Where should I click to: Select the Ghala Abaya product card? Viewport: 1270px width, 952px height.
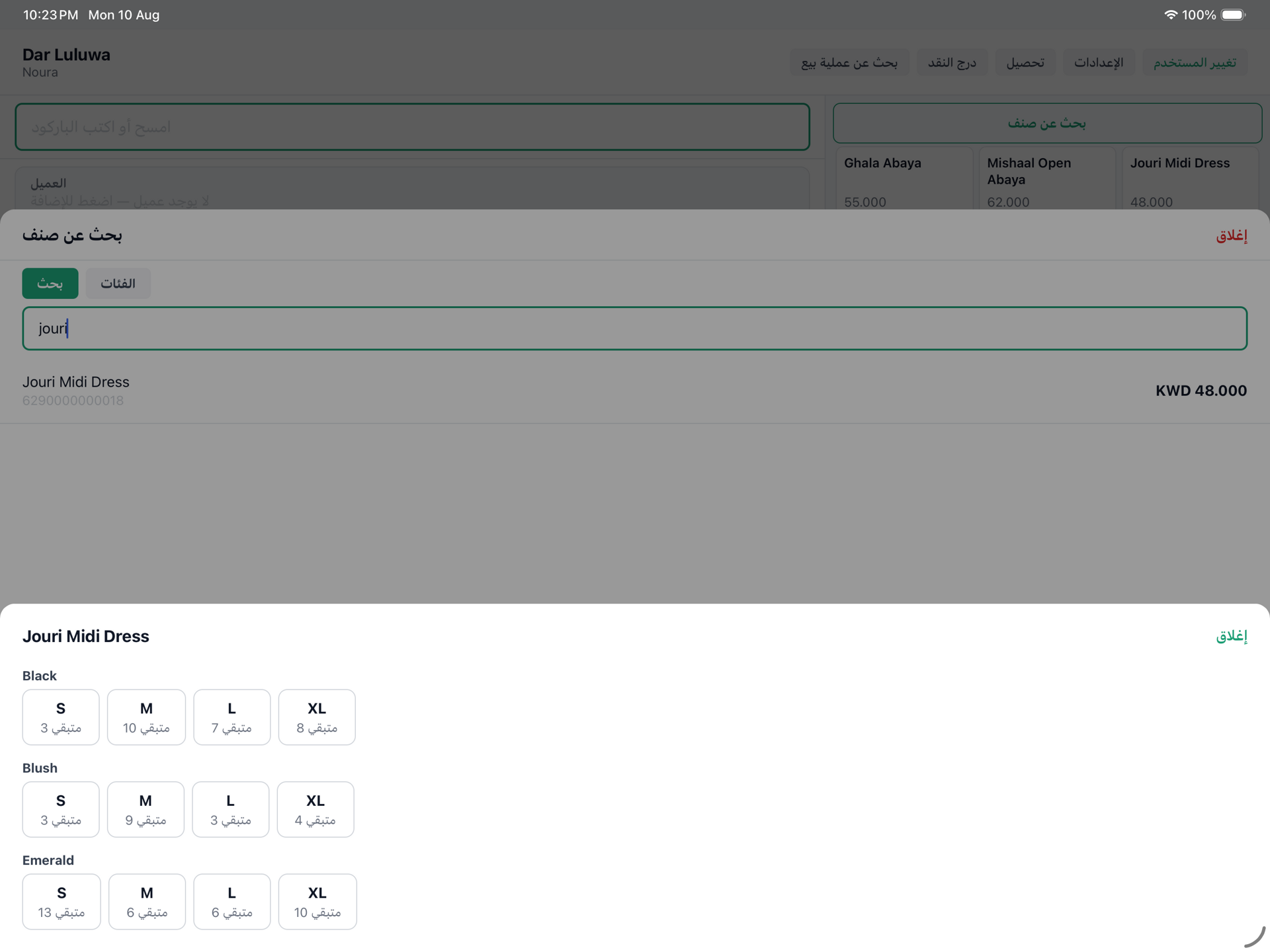[x=904, y=179]
